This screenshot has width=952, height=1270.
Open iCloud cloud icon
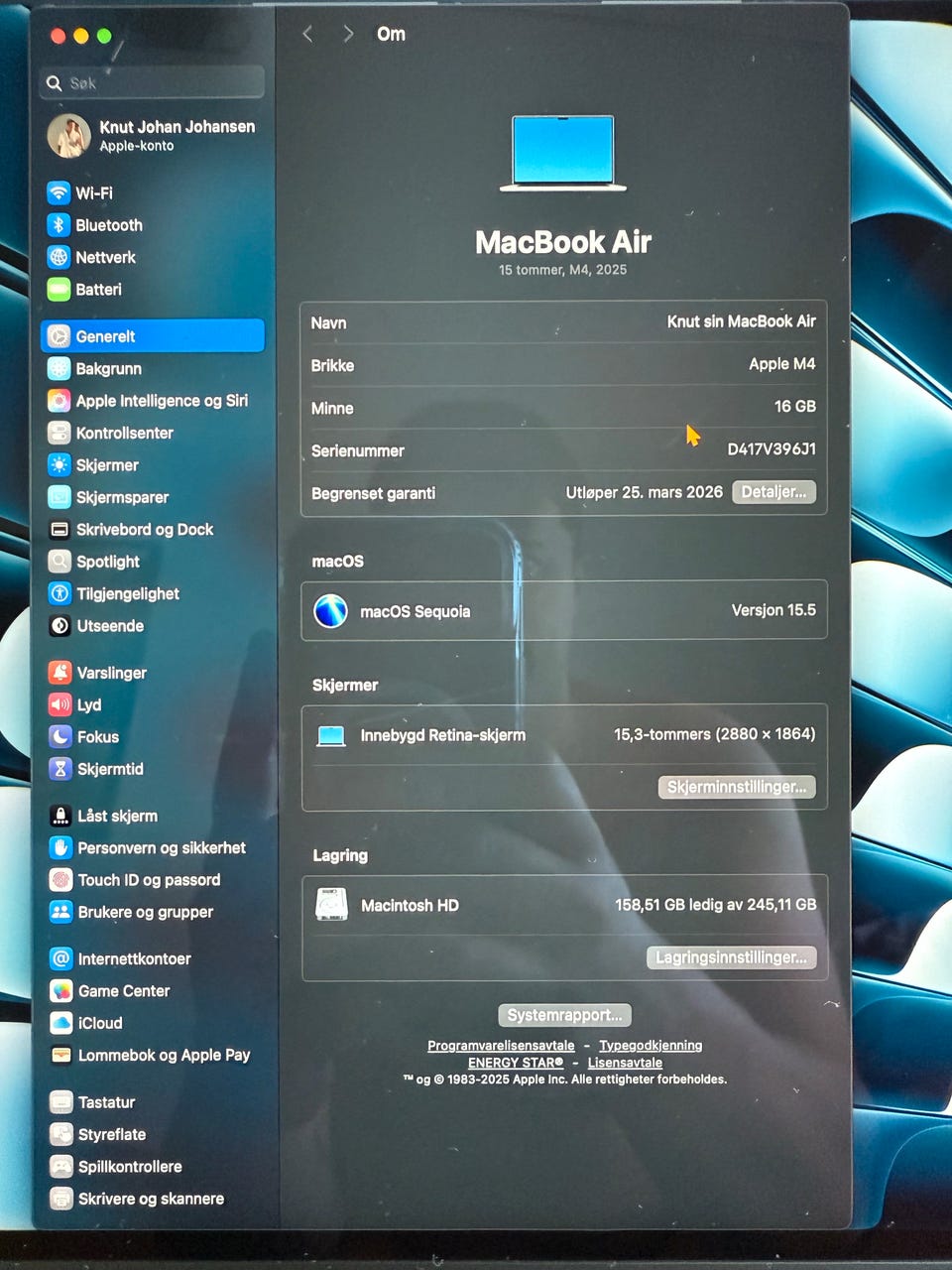[61, 1023]
